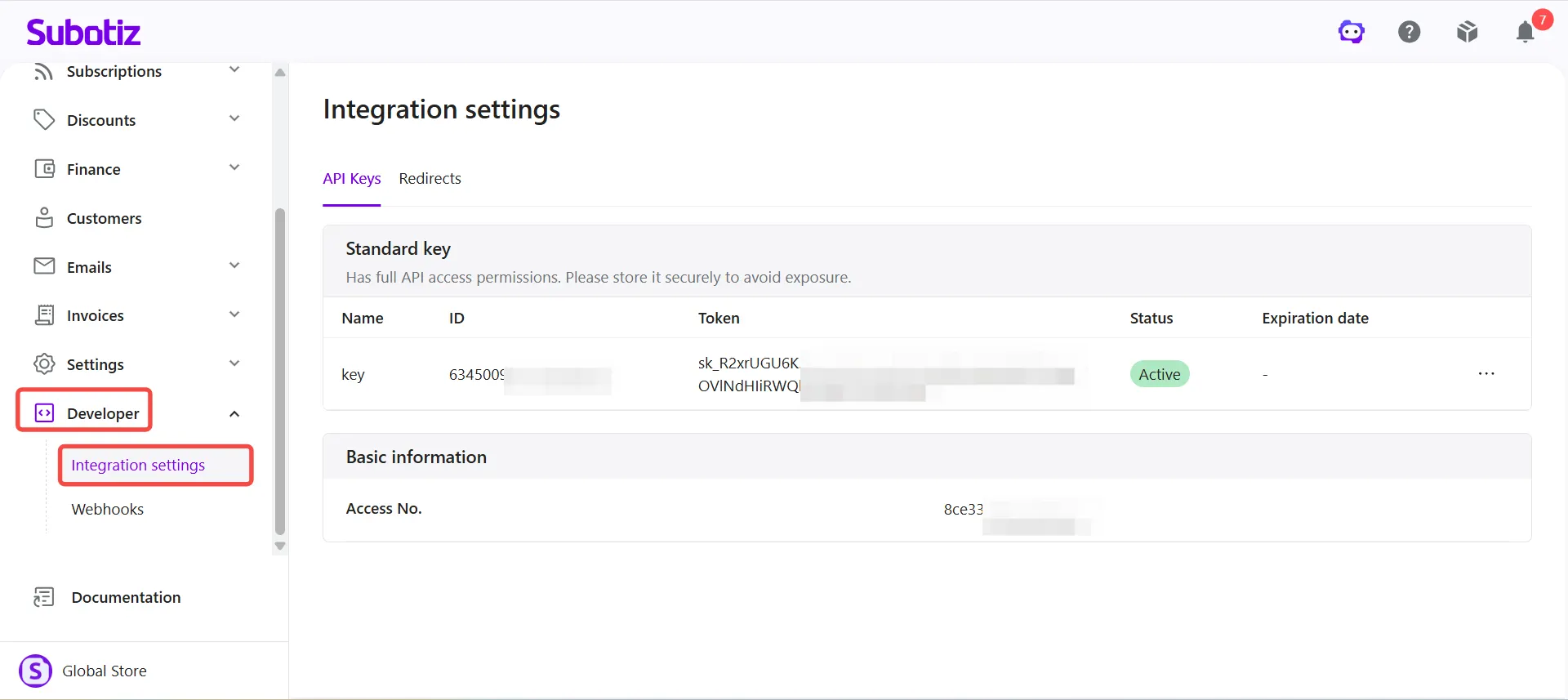1568x700 pixels.
Task: Click the Discounts tag icon
Action: coord(44,120)
